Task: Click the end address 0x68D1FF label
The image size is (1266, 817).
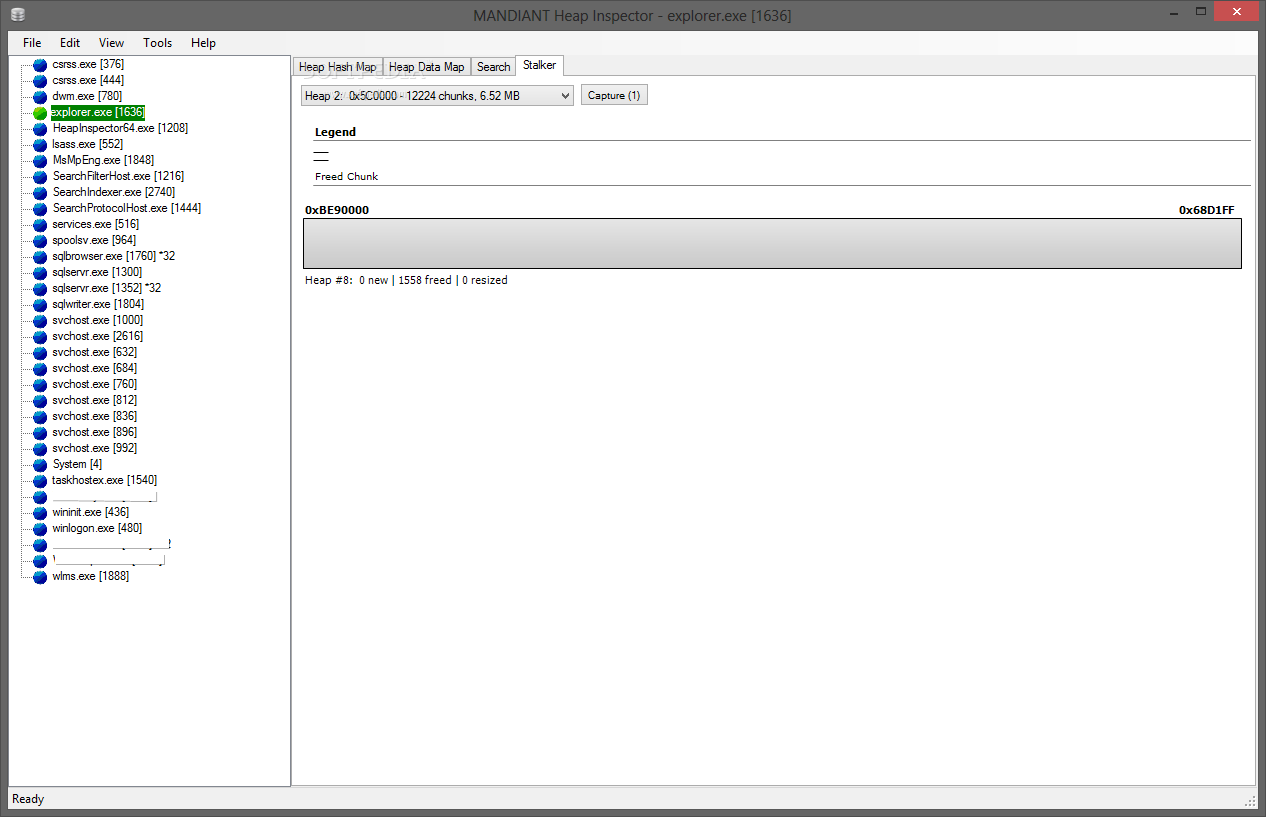Action: click(x=1207, y=210)
